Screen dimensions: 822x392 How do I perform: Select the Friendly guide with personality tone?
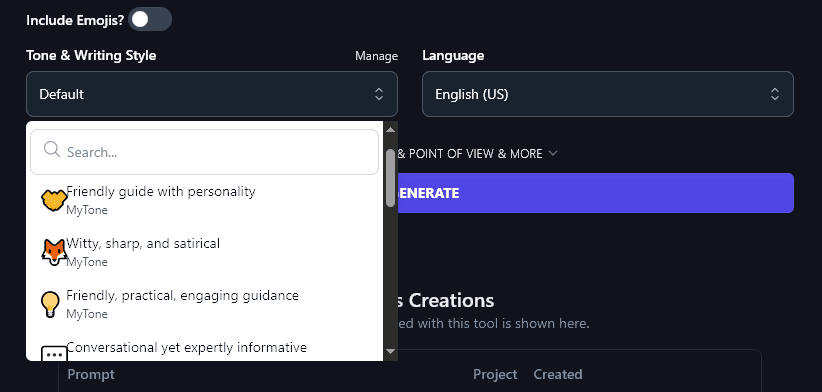click(204, 200)
